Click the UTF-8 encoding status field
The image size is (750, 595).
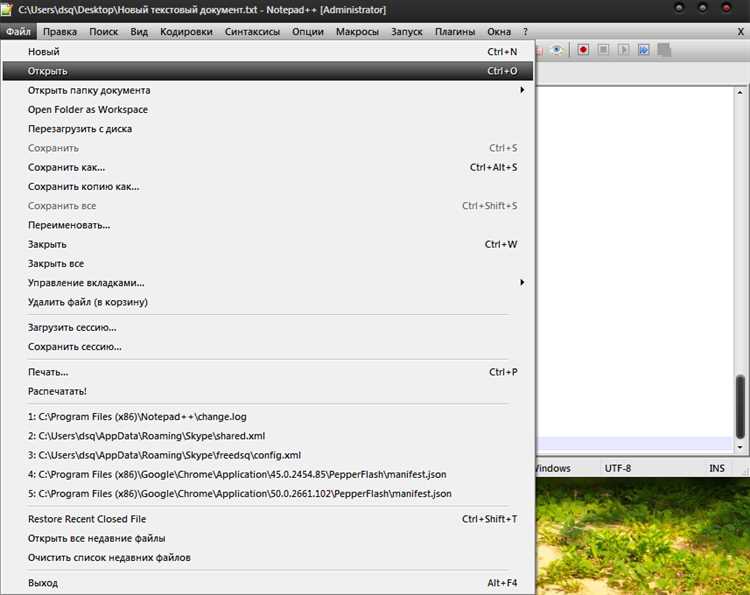click(618, 468)
